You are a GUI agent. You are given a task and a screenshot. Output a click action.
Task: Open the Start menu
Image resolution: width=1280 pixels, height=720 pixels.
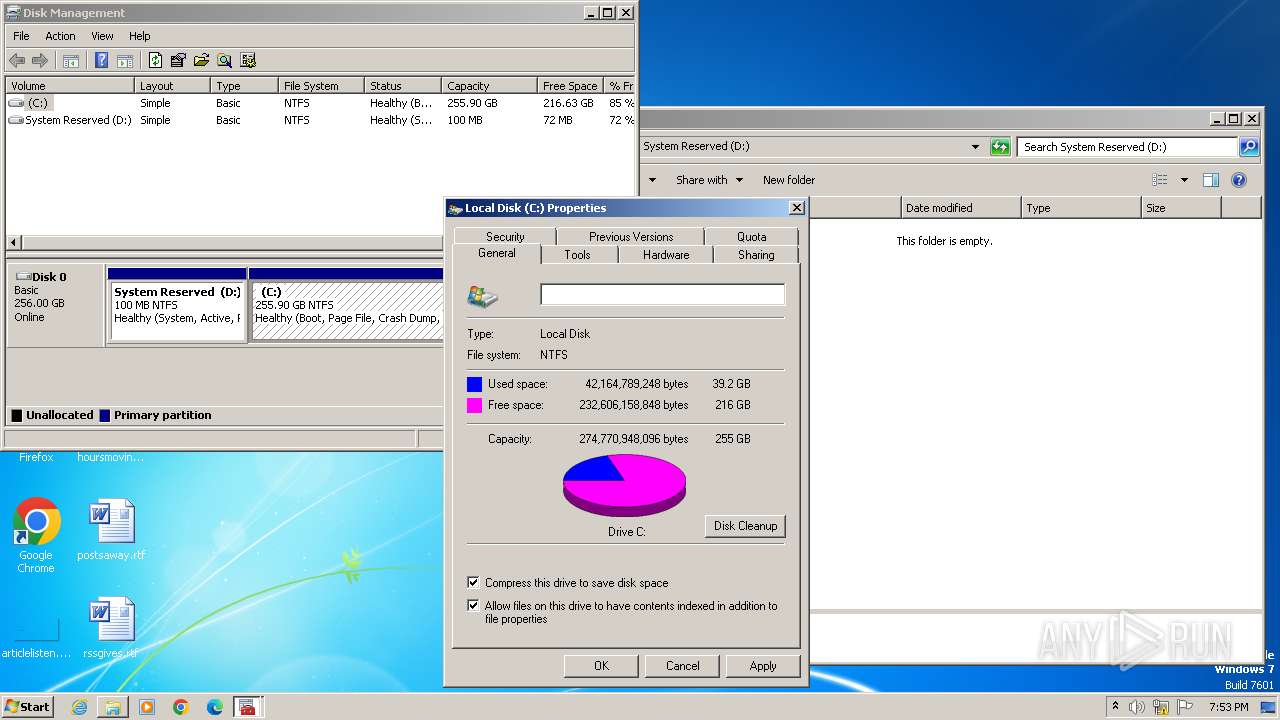(x=27, y=707)
